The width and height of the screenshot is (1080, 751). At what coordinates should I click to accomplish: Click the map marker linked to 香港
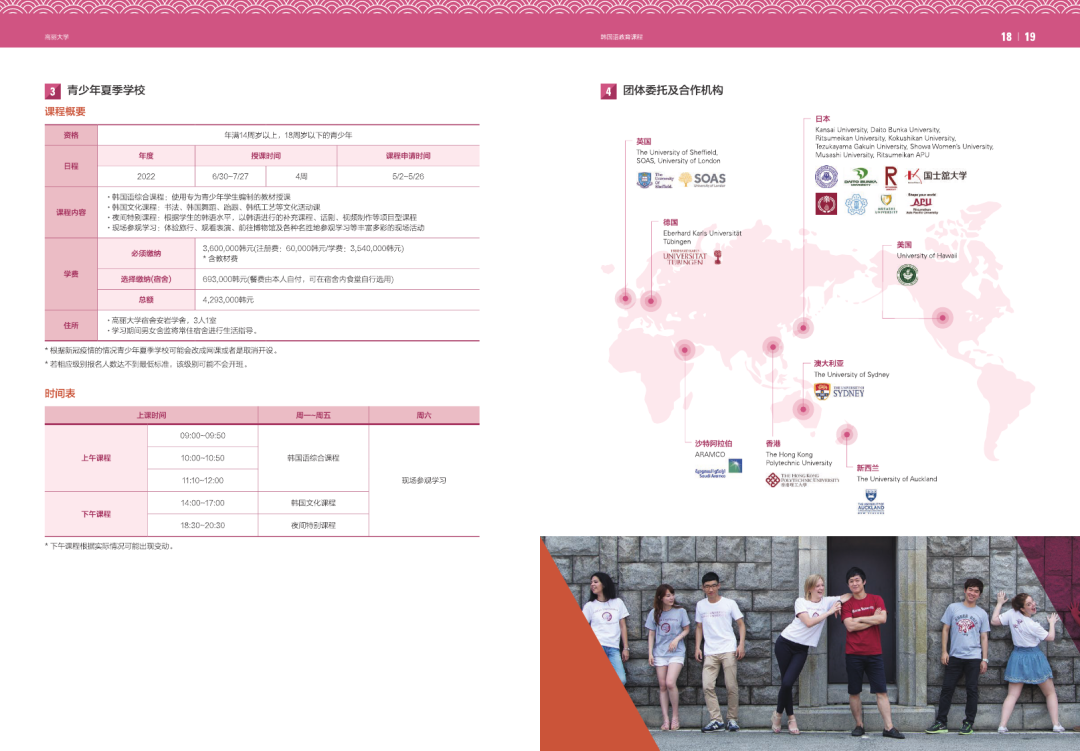(772, 347)
